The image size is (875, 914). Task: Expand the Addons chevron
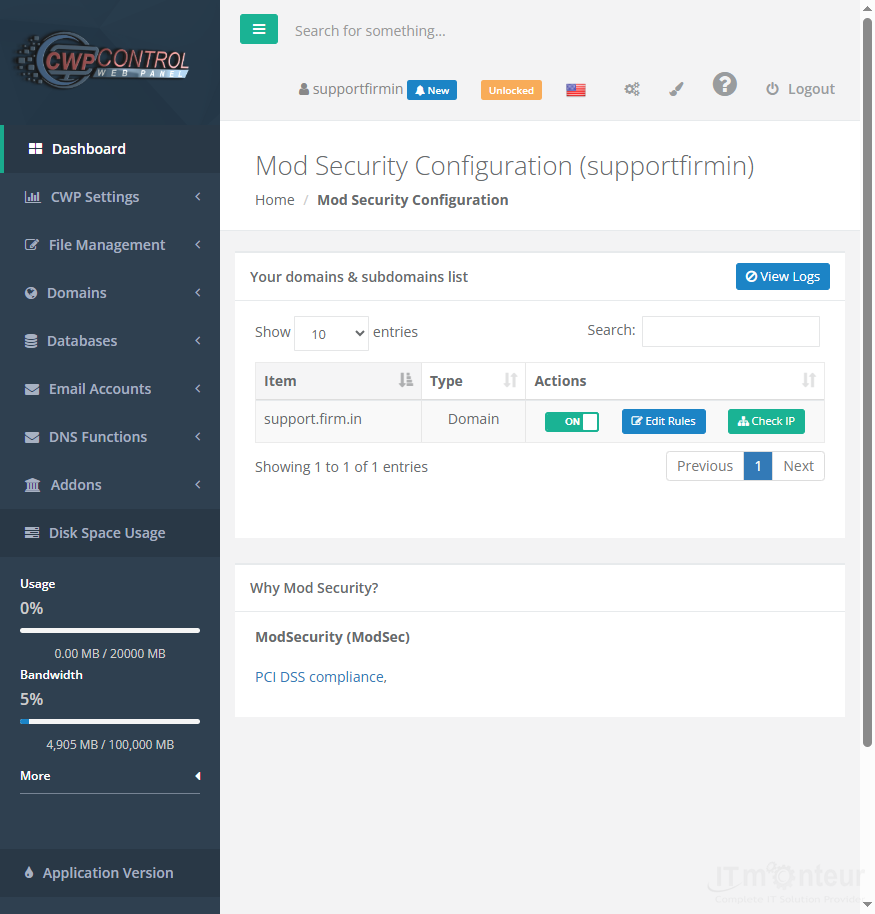pos(198,484)
